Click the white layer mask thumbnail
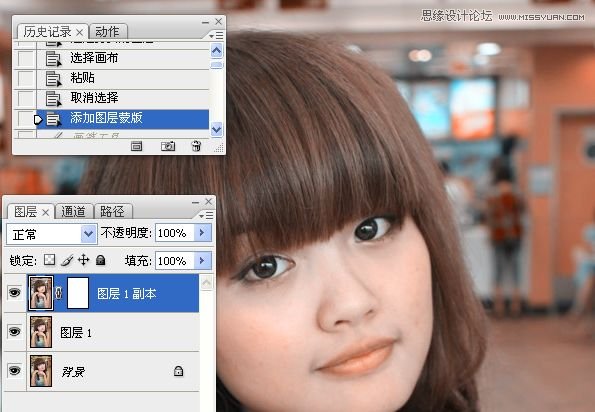595x412 pixels. pyautogui.click(x=78, y=293)
